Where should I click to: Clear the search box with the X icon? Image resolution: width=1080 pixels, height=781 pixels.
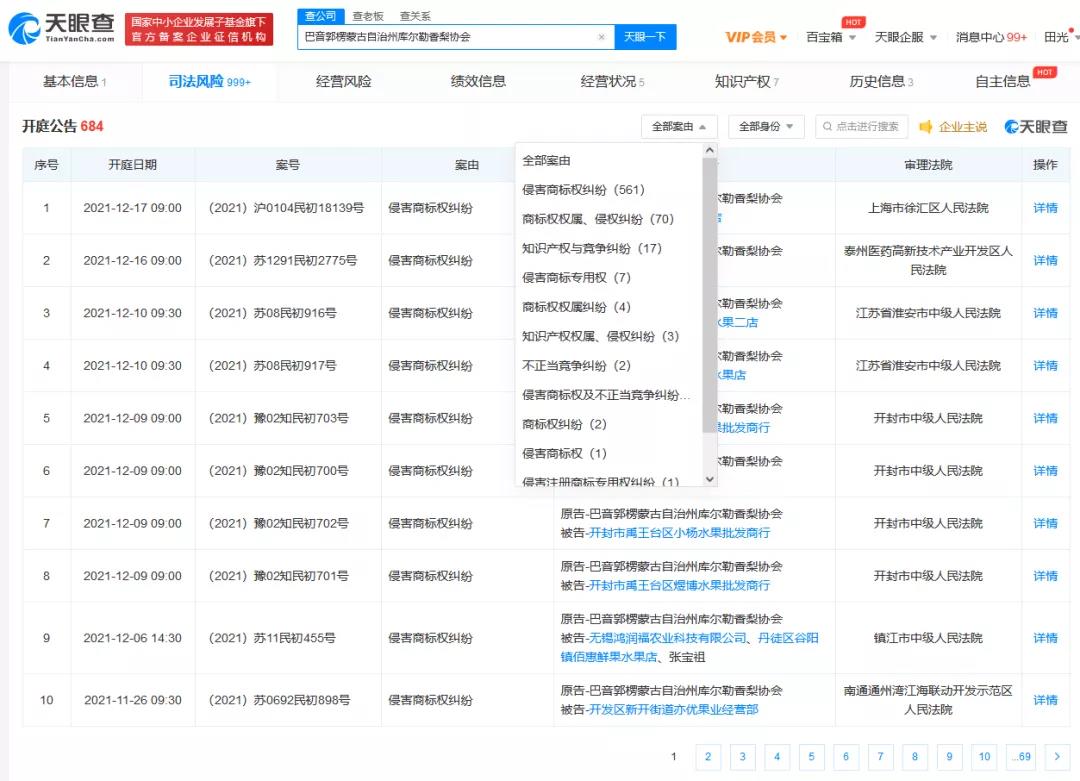601,37
